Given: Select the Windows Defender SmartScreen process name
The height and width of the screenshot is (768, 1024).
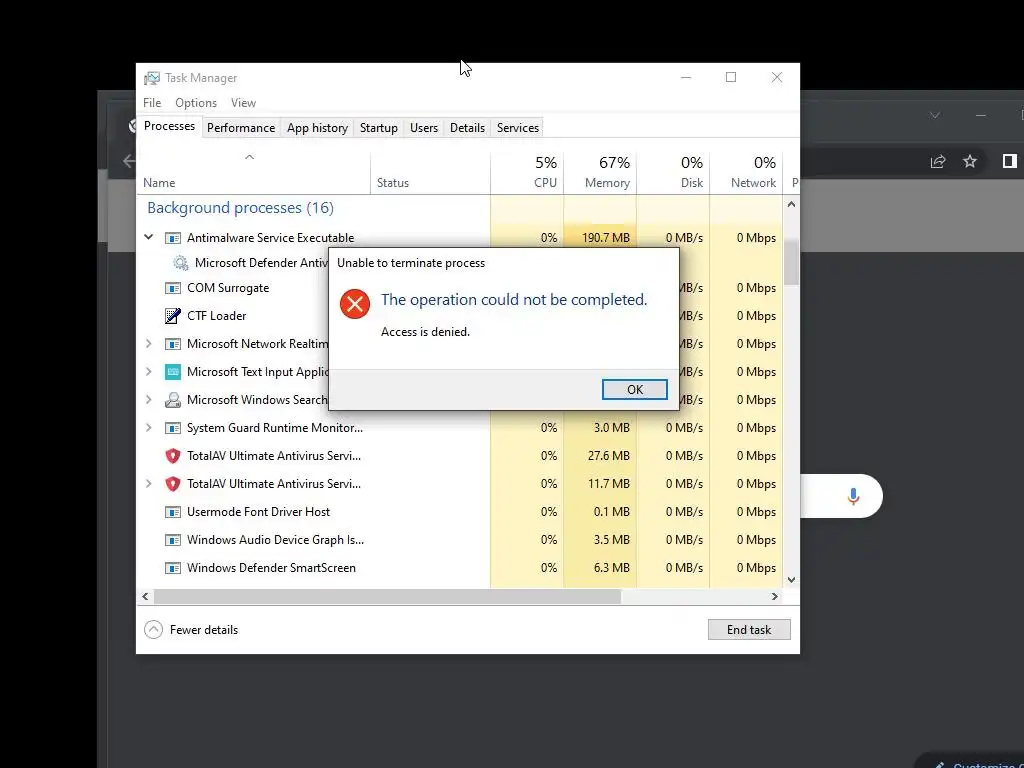Looking at the screenshot, I should pyautogui.click(x=271, y=568).
